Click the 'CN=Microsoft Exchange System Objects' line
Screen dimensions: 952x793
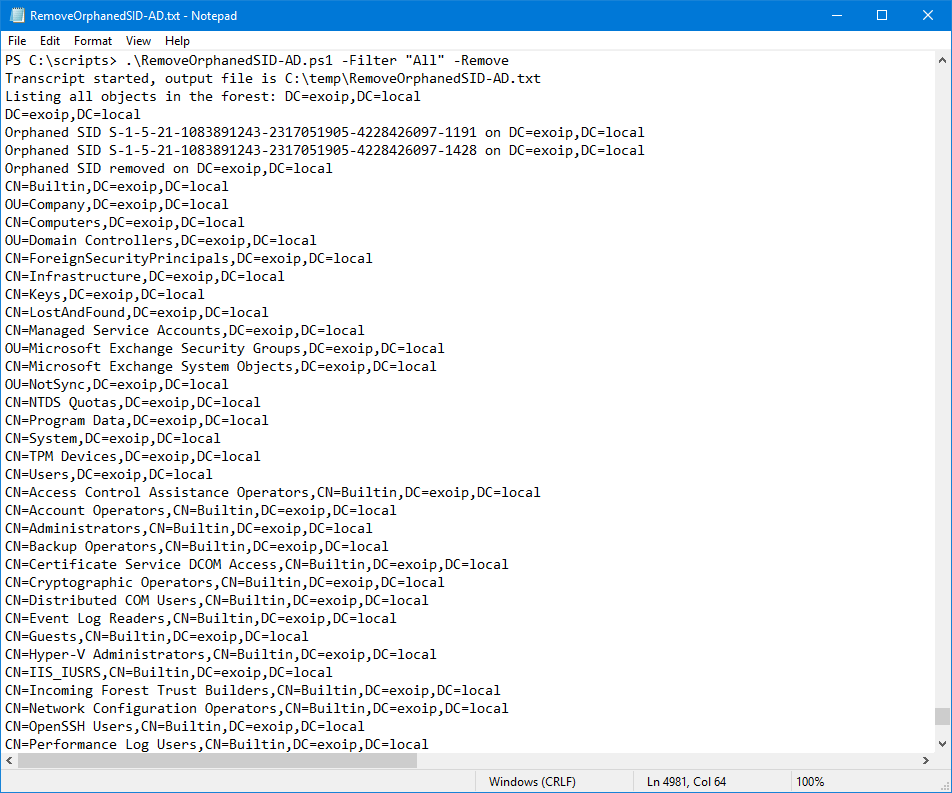(221, 367)
